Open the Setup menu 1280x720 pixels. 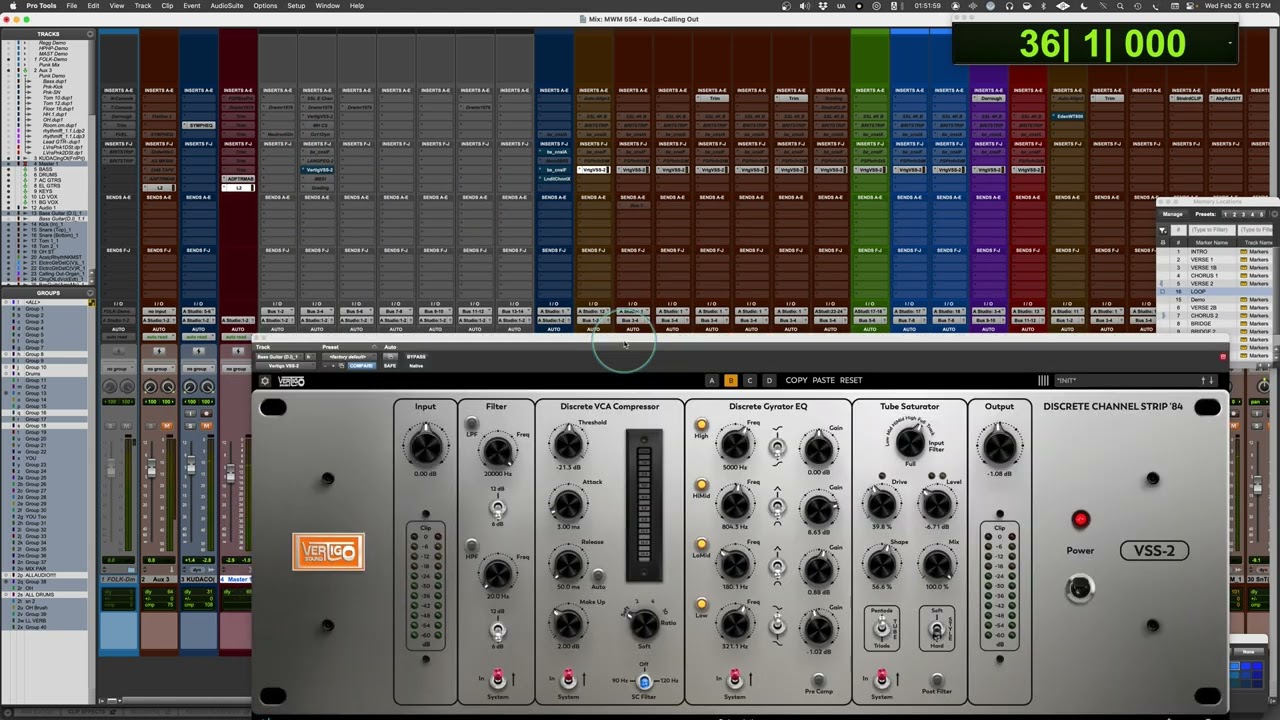point(296,6)
